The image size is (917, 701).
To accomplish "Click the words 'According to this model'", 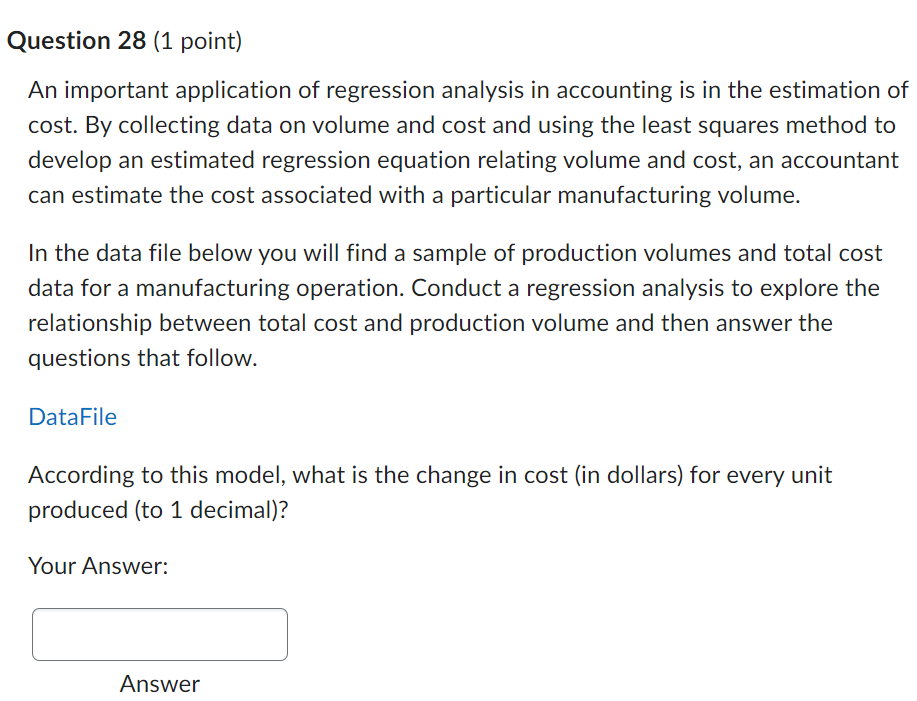I will pyautogui.click(x=157, y=475).
